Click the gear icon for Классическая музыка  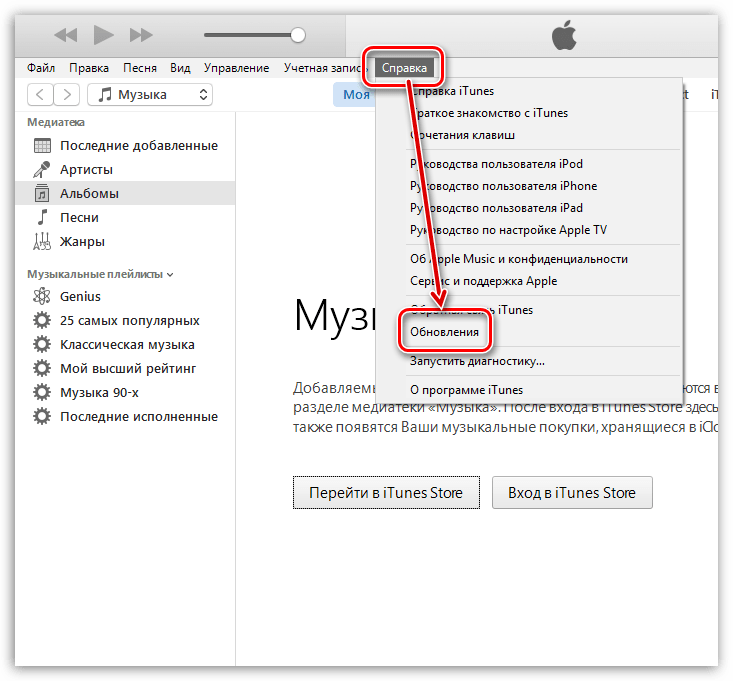click(42, 344)
